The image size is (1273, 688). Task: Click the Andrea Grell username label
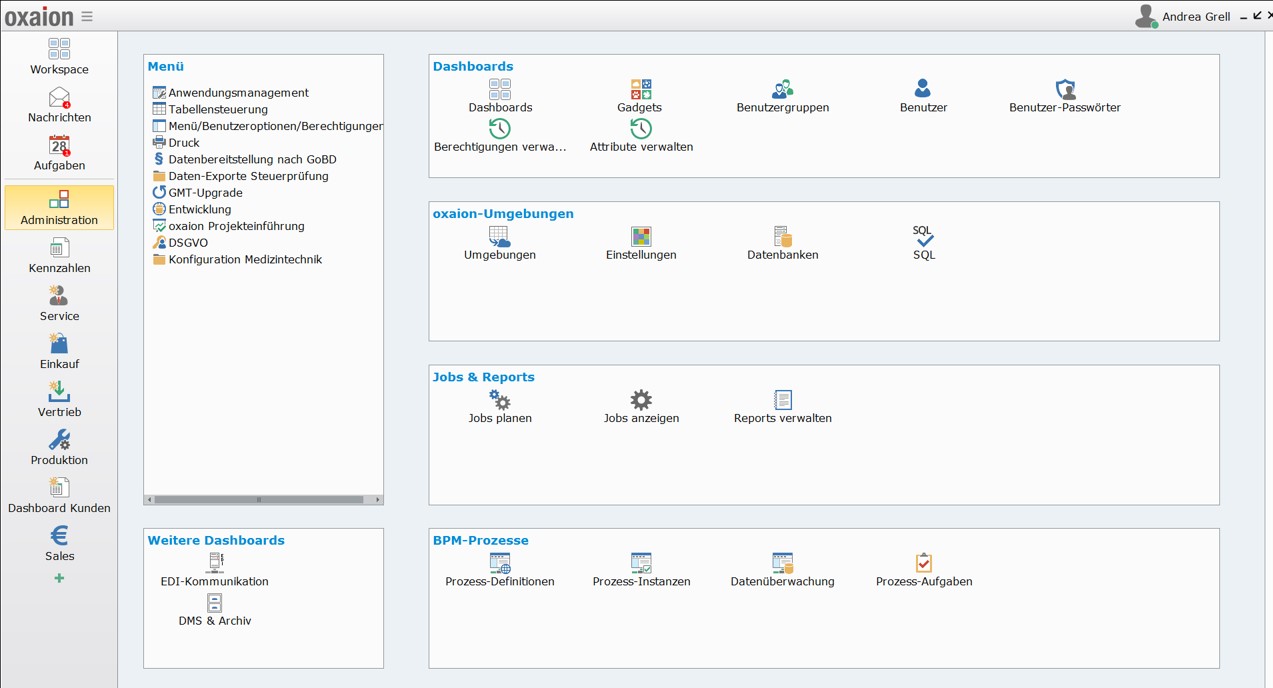[1196, 17]
